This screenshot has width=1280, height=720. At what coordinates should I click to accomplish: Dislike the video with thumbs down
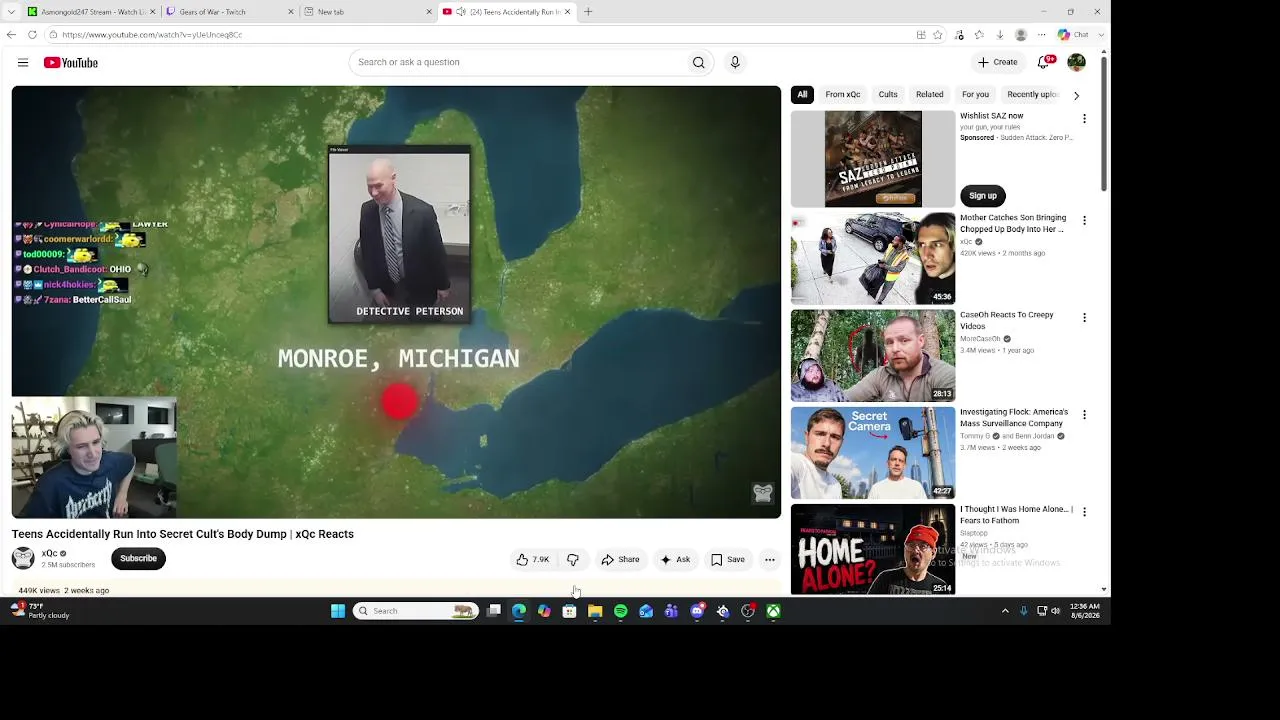573,560
